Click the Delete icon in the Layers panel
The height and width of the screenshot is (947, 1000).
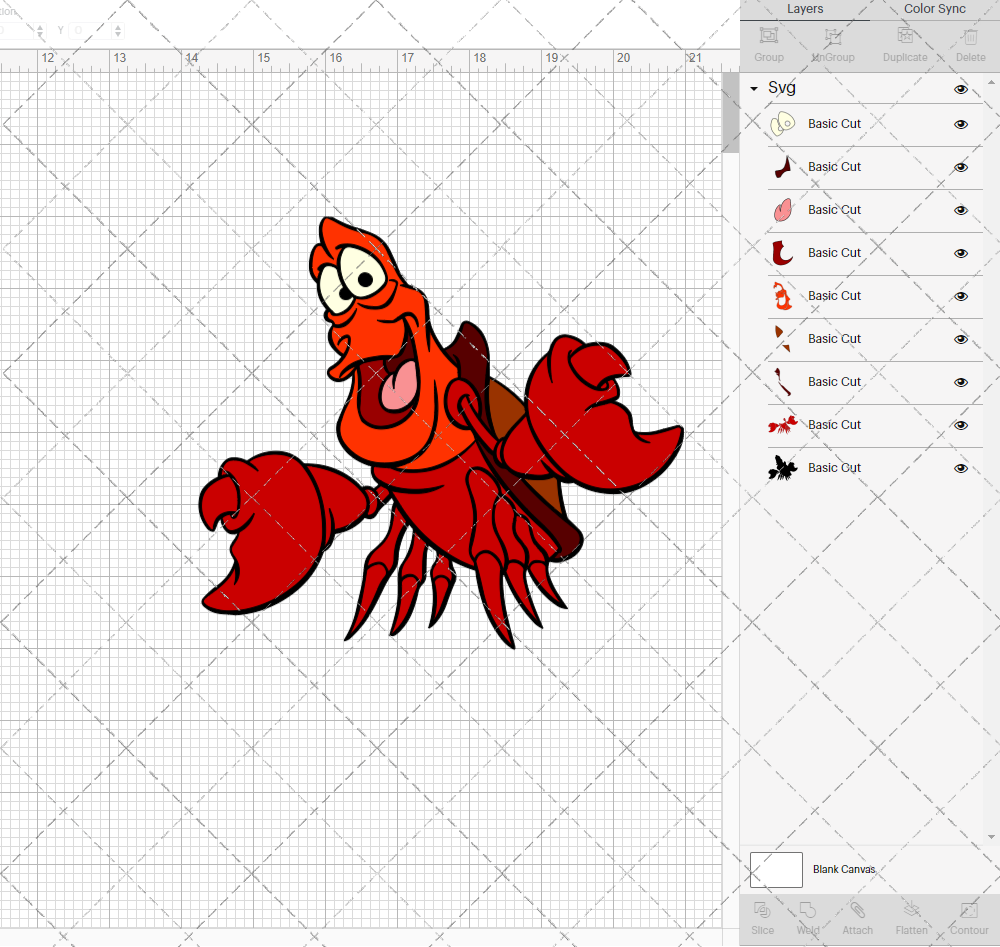[969, 40]
